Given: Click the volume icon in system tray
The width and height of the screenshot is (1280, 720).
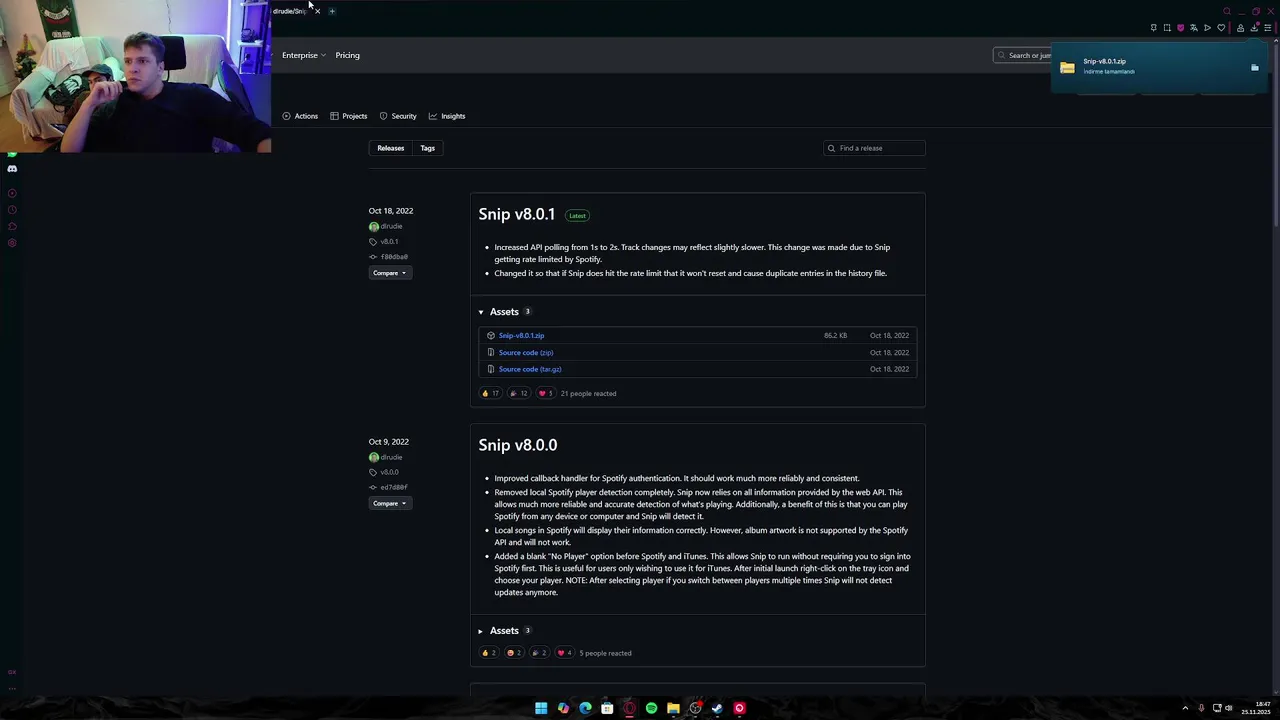Looking at the screenshot, I should click(x=1229, y=708).
